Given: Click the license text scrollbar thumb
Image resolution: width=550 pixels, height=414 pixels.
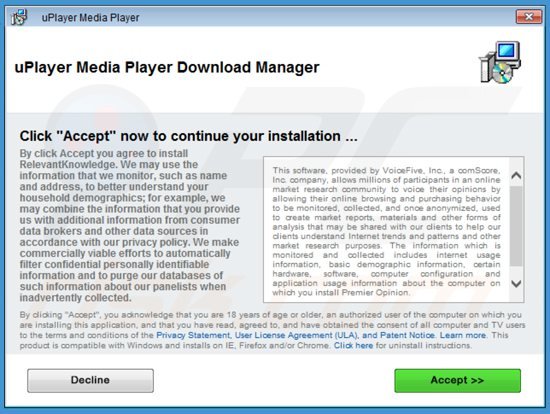Looking at the screenshot, I should (516, 226).
